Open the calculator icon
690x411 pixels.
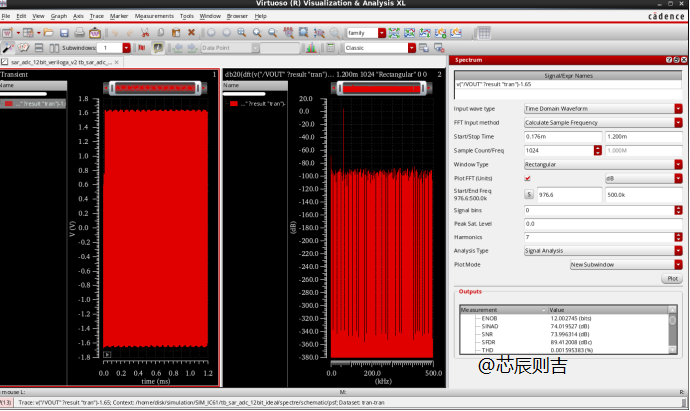(331, 48)
